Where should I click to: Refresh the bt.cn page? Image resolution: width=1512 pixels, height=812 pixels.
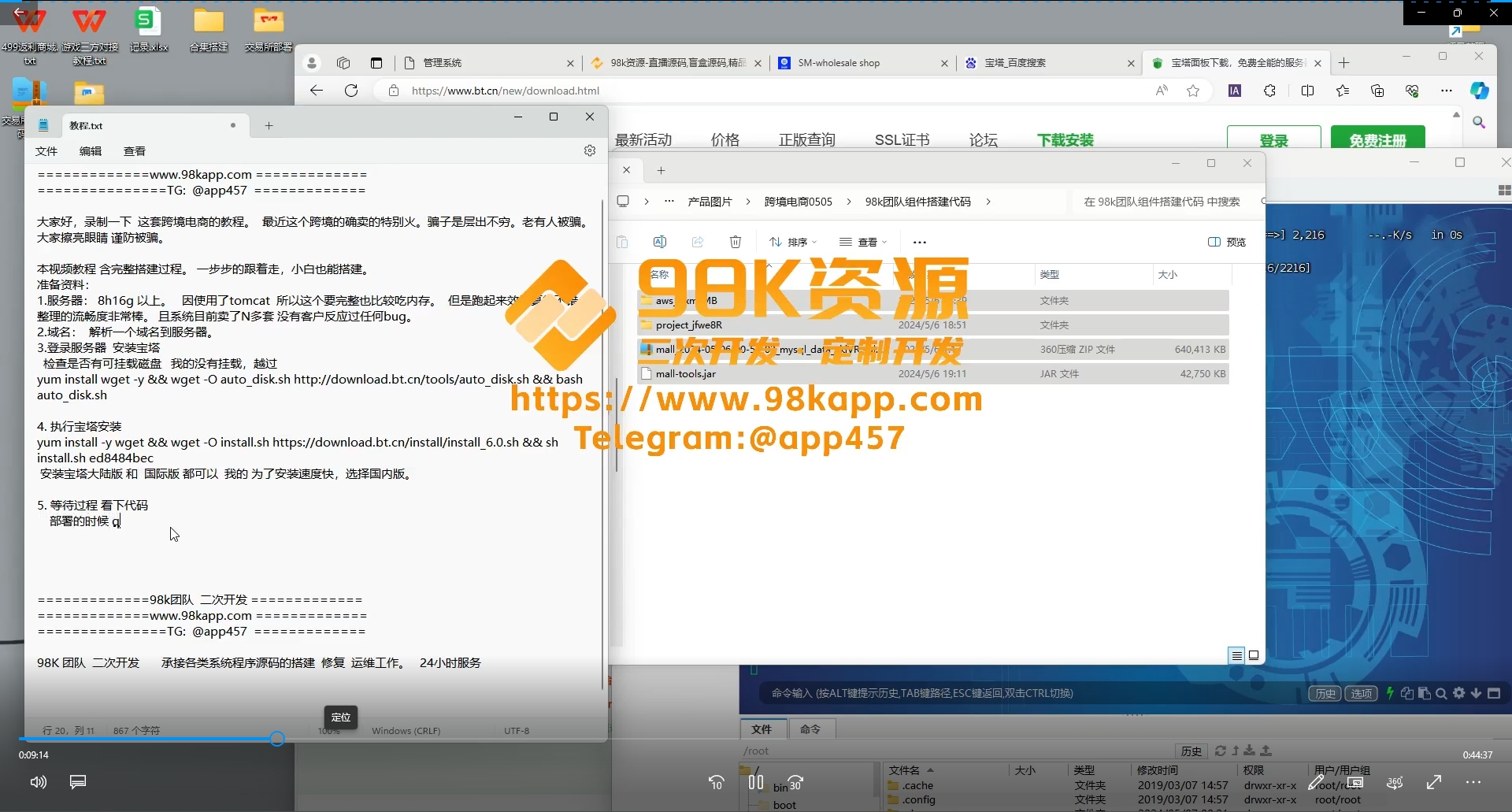[351, 91]
